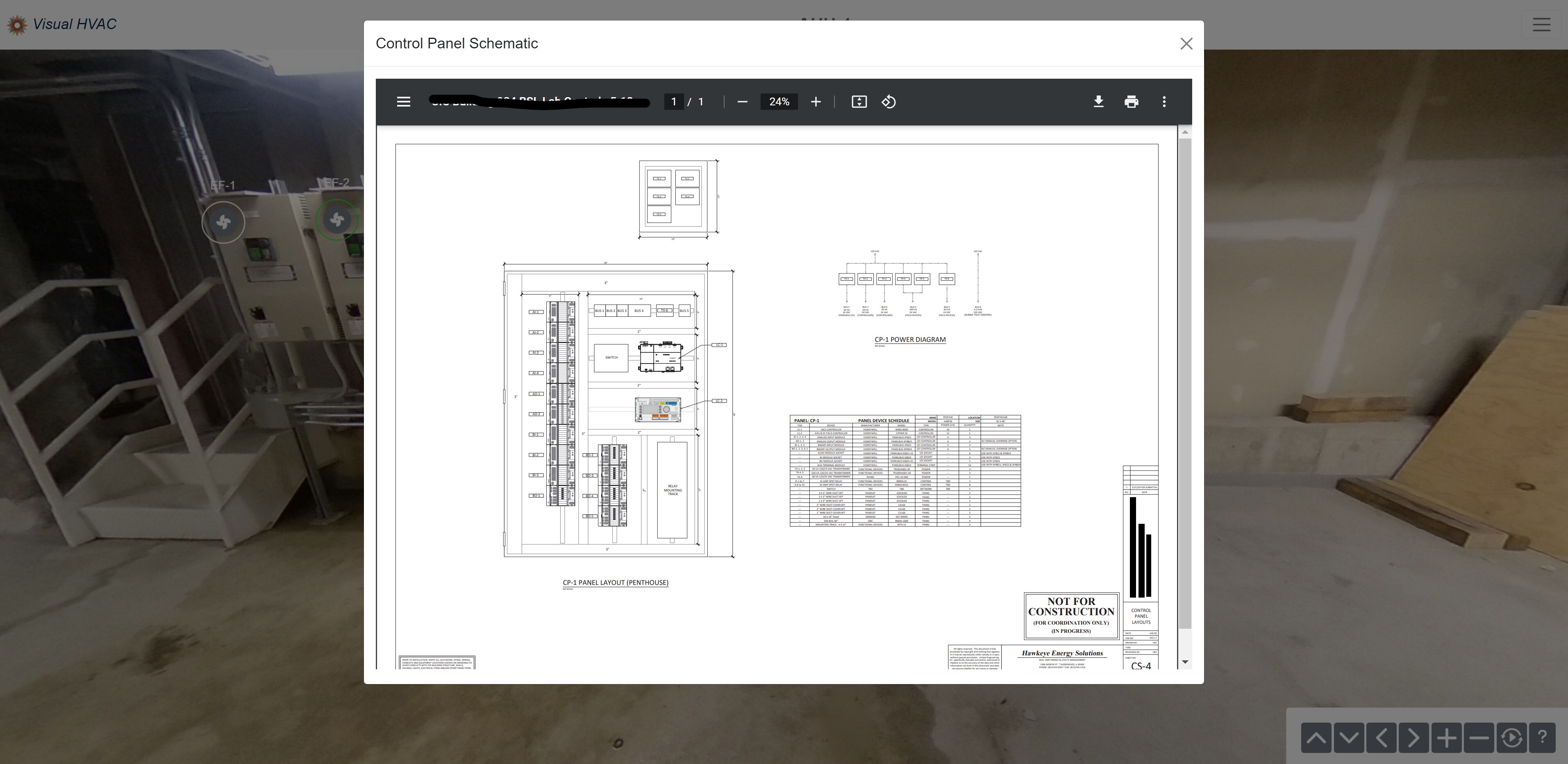This screenshot has width=1568, height=764.
Task: Select the EF-2 fan marker
Action: click(x=336, y=220)
